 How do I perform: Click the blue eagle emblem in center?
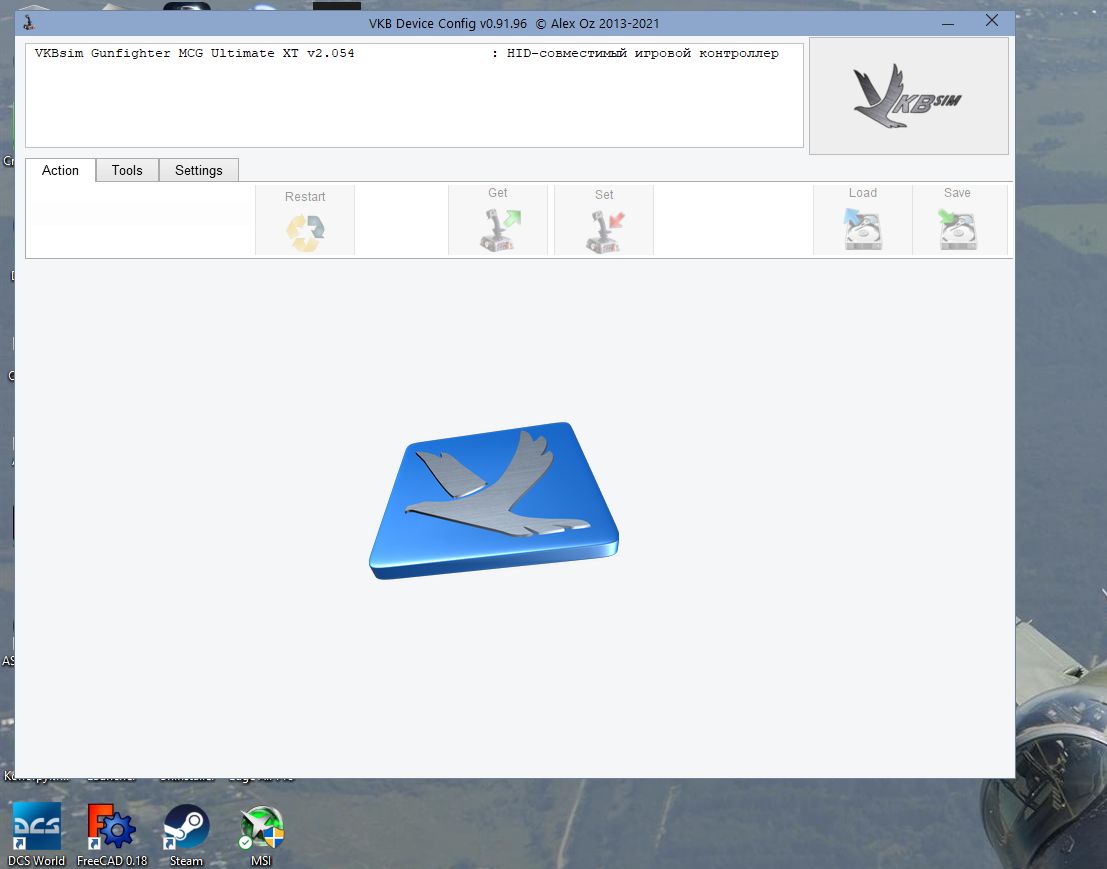pyautogui.click(x=493, y=501)
